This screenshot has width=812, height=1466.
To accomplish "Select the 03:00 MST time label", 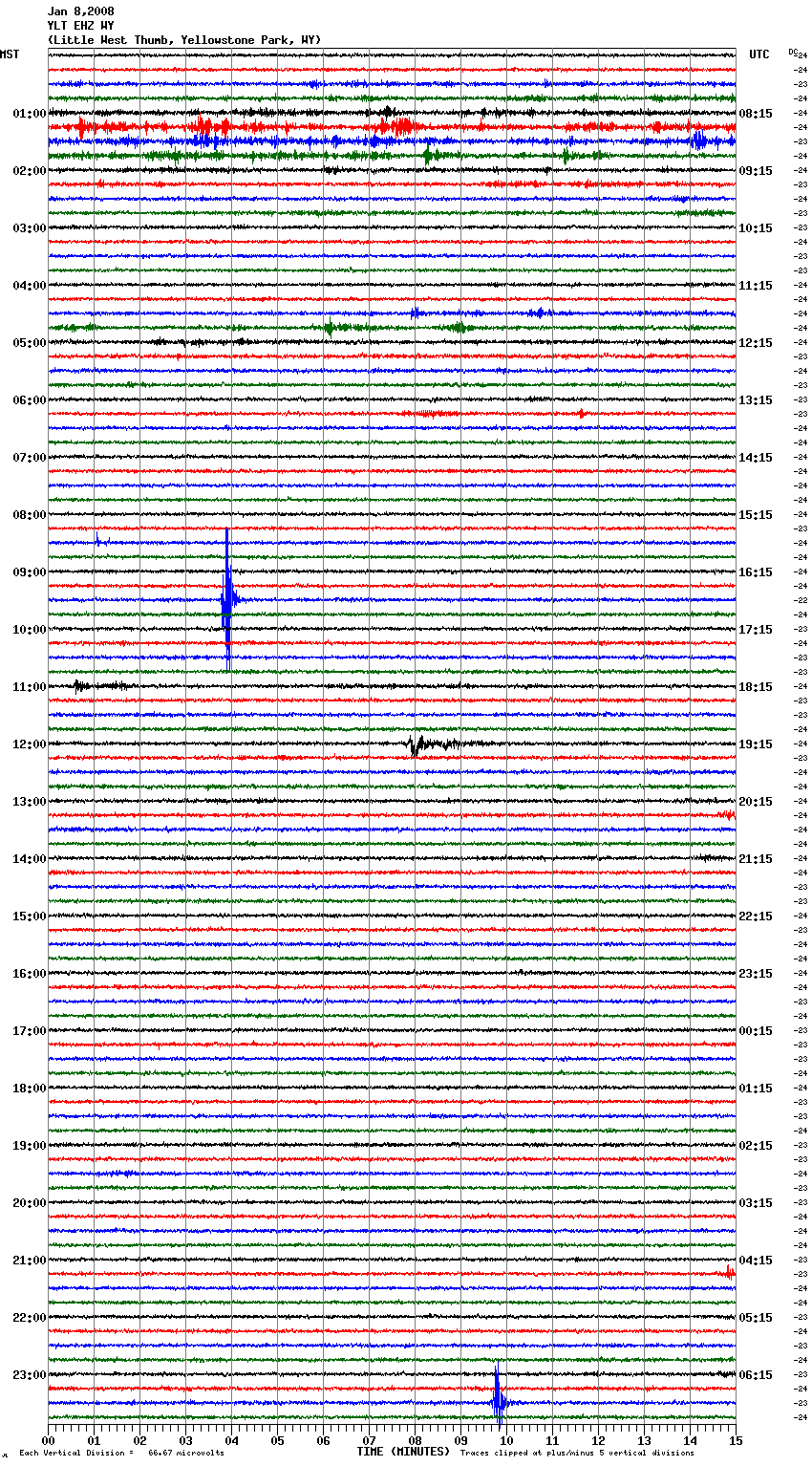I will click(30, 228).
